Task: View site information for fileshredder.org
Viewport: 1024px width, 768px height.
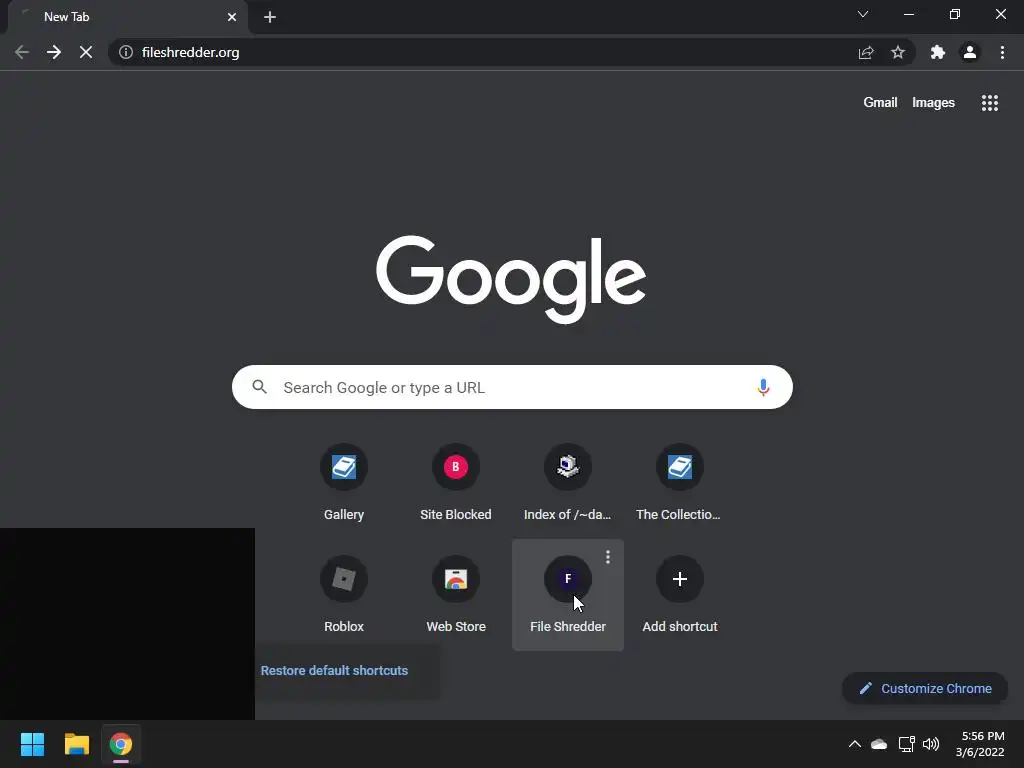Action: click(125, 52)
